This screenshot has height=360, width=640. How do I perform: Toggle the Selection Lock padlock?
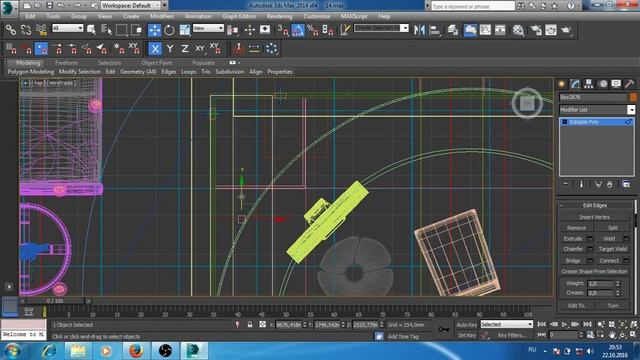250,325
